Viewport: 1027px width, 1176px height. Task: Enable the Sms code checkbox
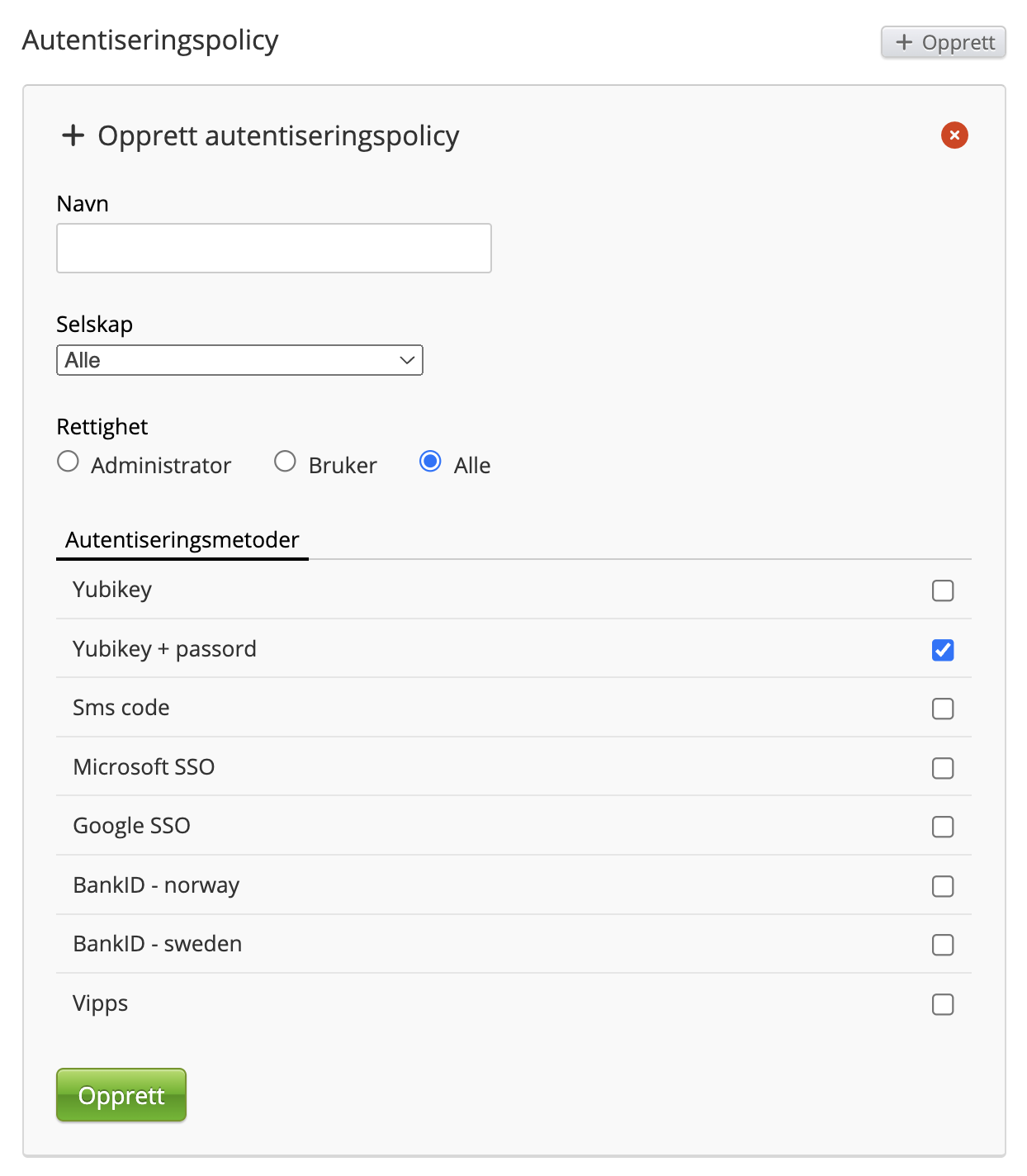[x=943, y=709]
